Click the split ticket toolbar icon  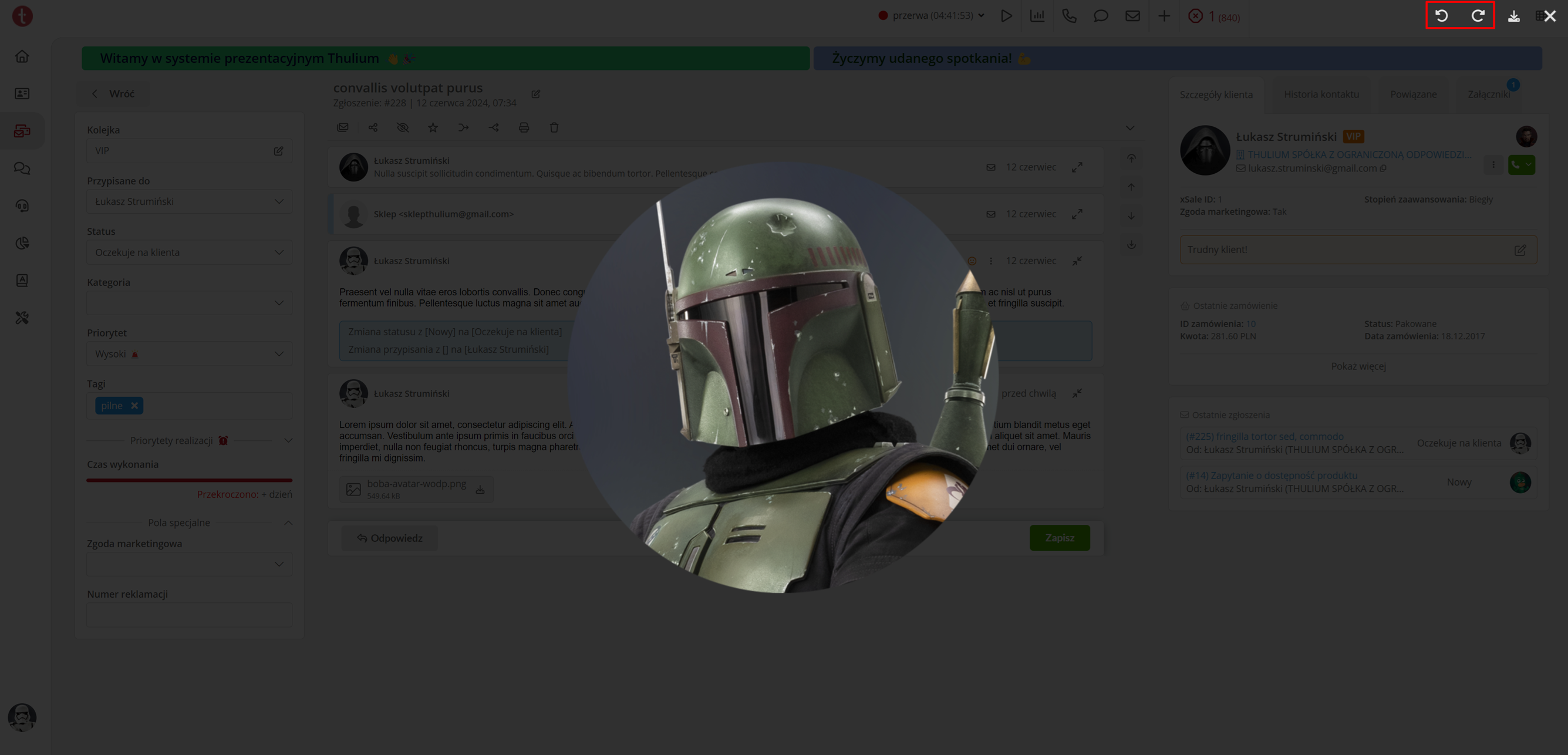click(x=494, y=127)
